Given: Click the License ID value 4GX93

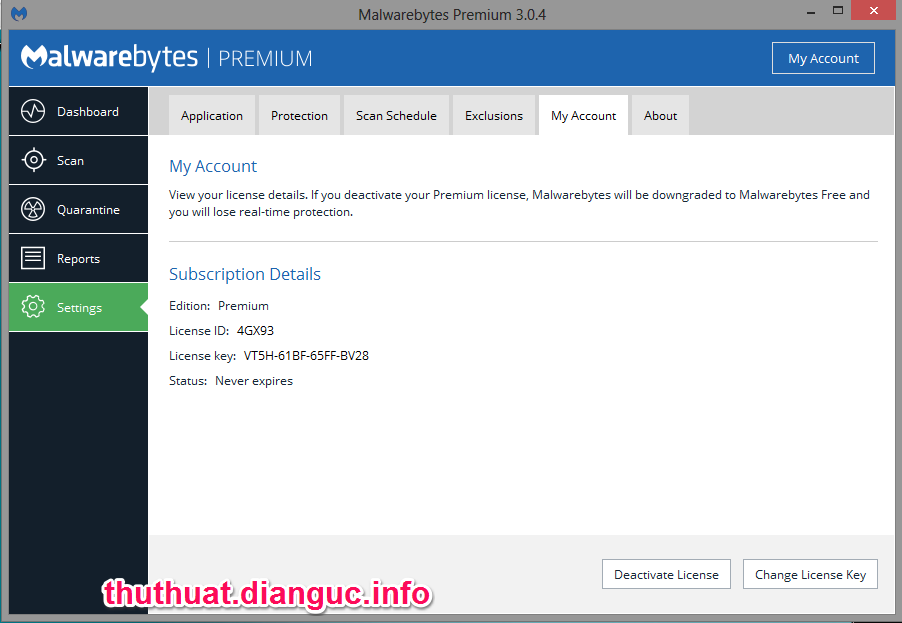Looking at the screenshot, I should [255, 331].
